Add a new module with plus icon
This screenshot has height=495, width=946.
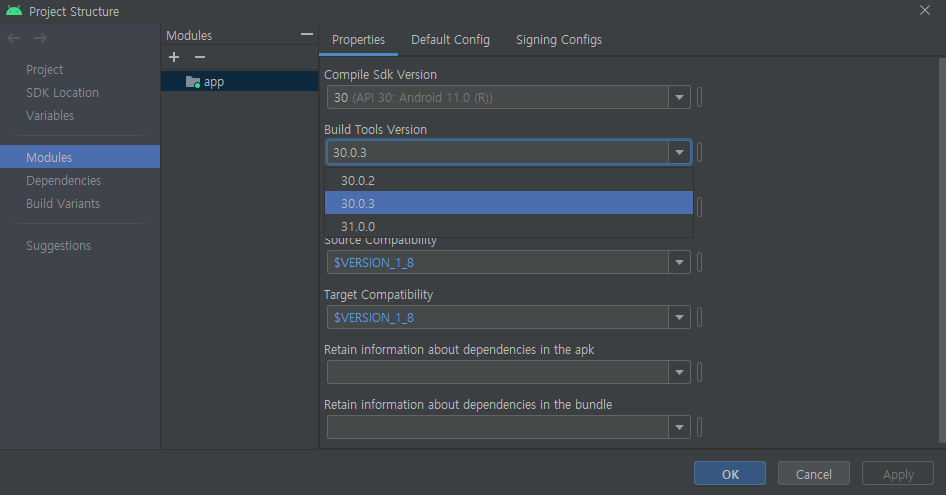(x=174, y=57)
